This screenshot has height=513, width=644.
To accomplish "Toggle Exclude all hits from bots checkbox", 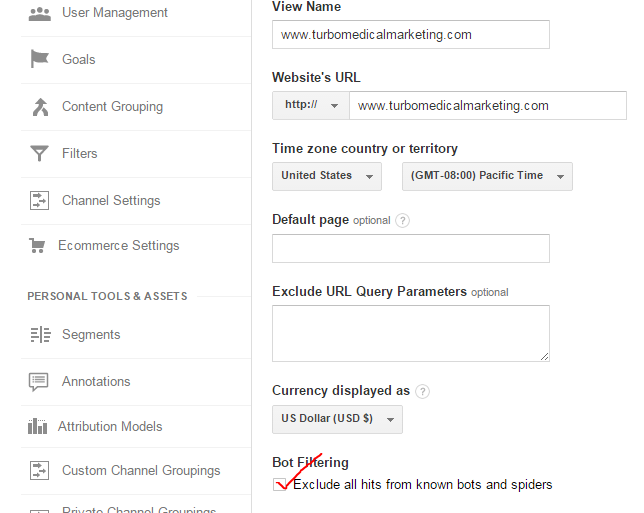I will (x=280, y=485).
